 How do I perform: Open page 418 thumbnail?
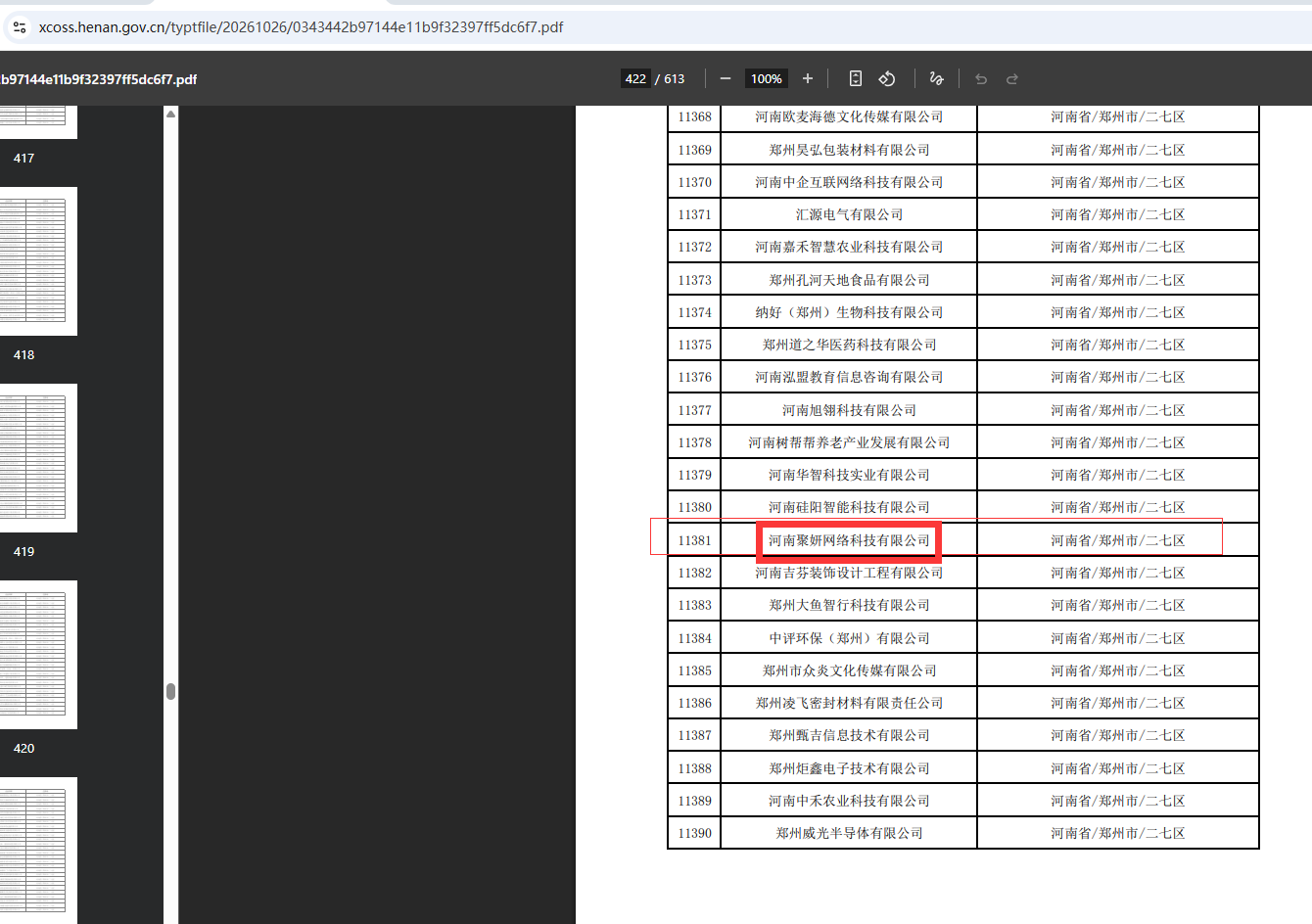coord(37,261)
